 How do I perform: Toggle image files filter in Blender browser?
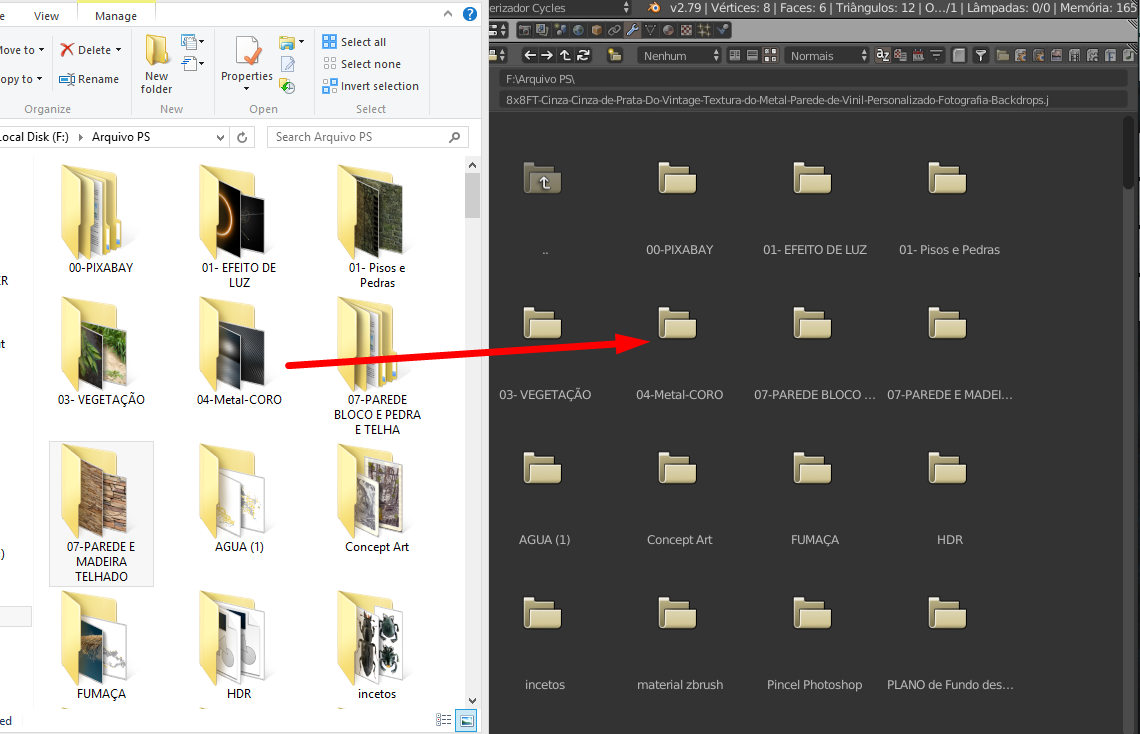pos(1056,55)
